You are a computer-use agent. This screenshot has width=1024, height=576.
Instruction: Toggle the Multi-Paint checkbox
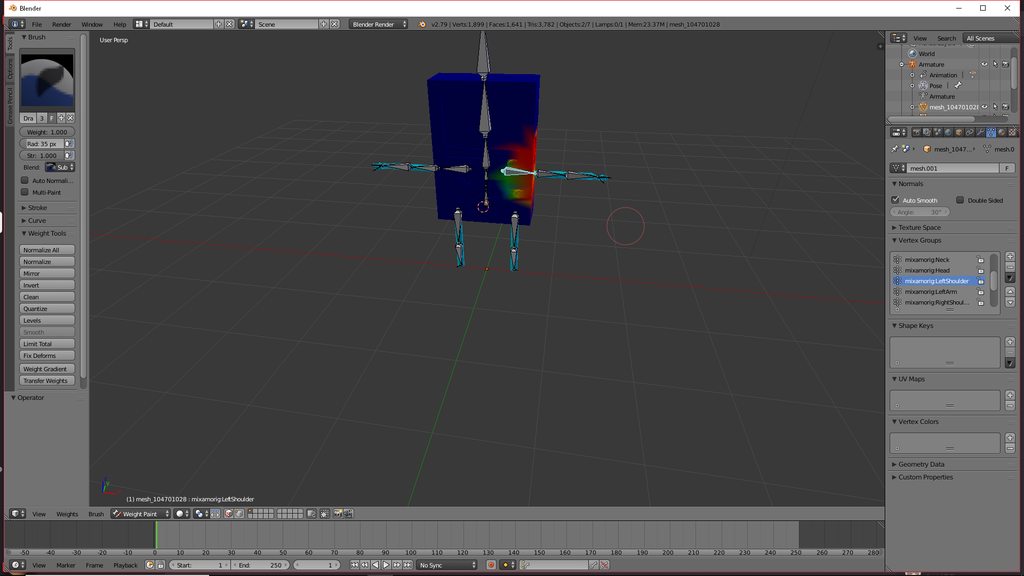pos(25,192)
